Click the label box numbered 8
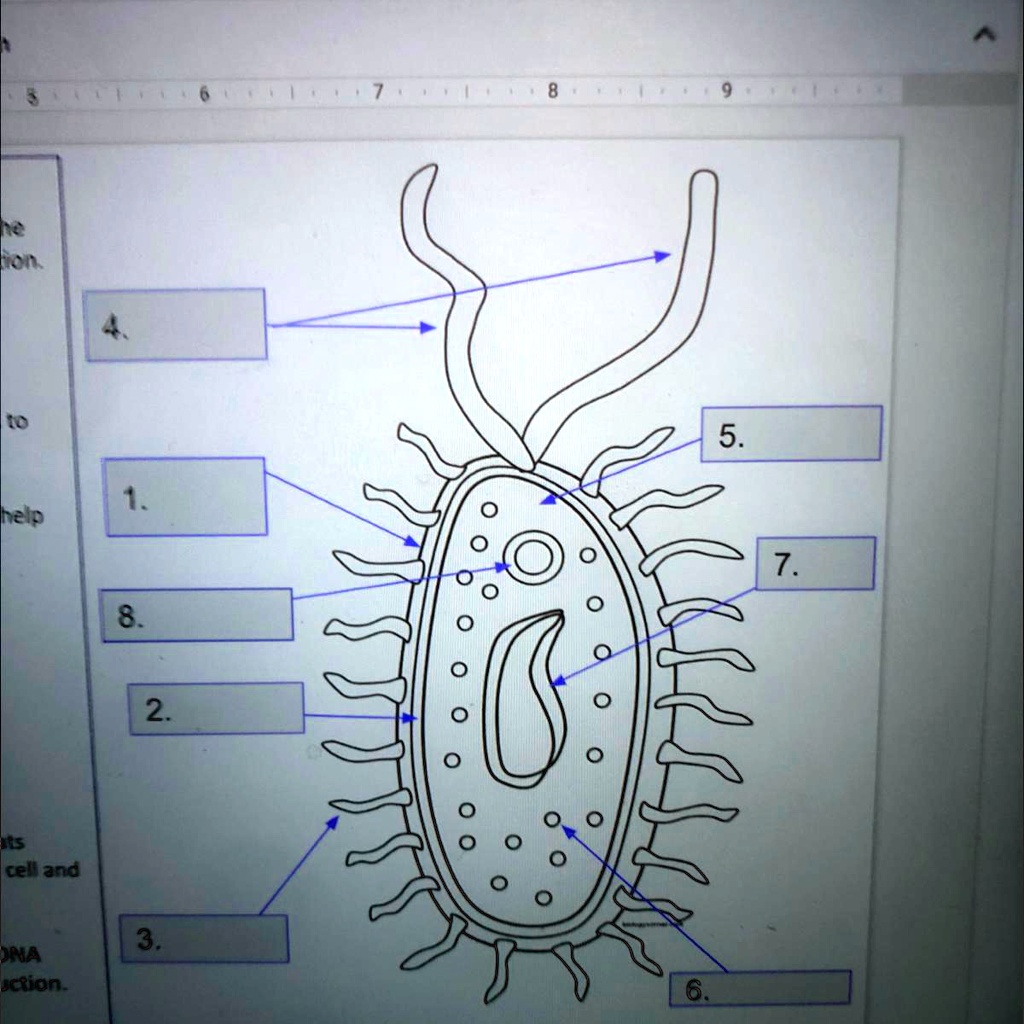This screenshot has width=1024, height=1024. tap(196, 614)
